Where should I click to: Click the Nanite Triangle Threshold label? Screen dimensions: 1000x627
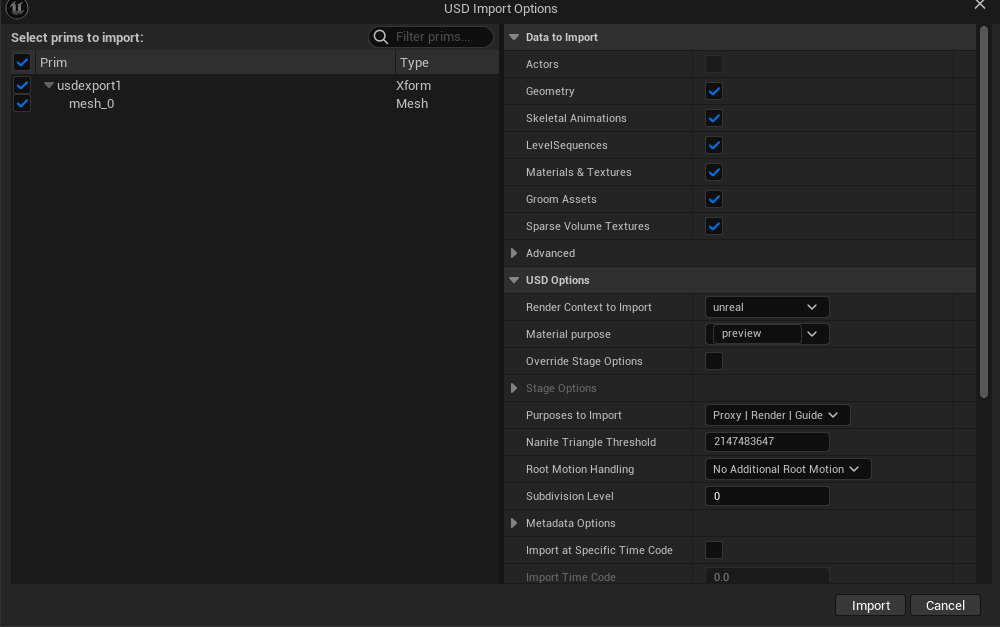tap(591, 442)
